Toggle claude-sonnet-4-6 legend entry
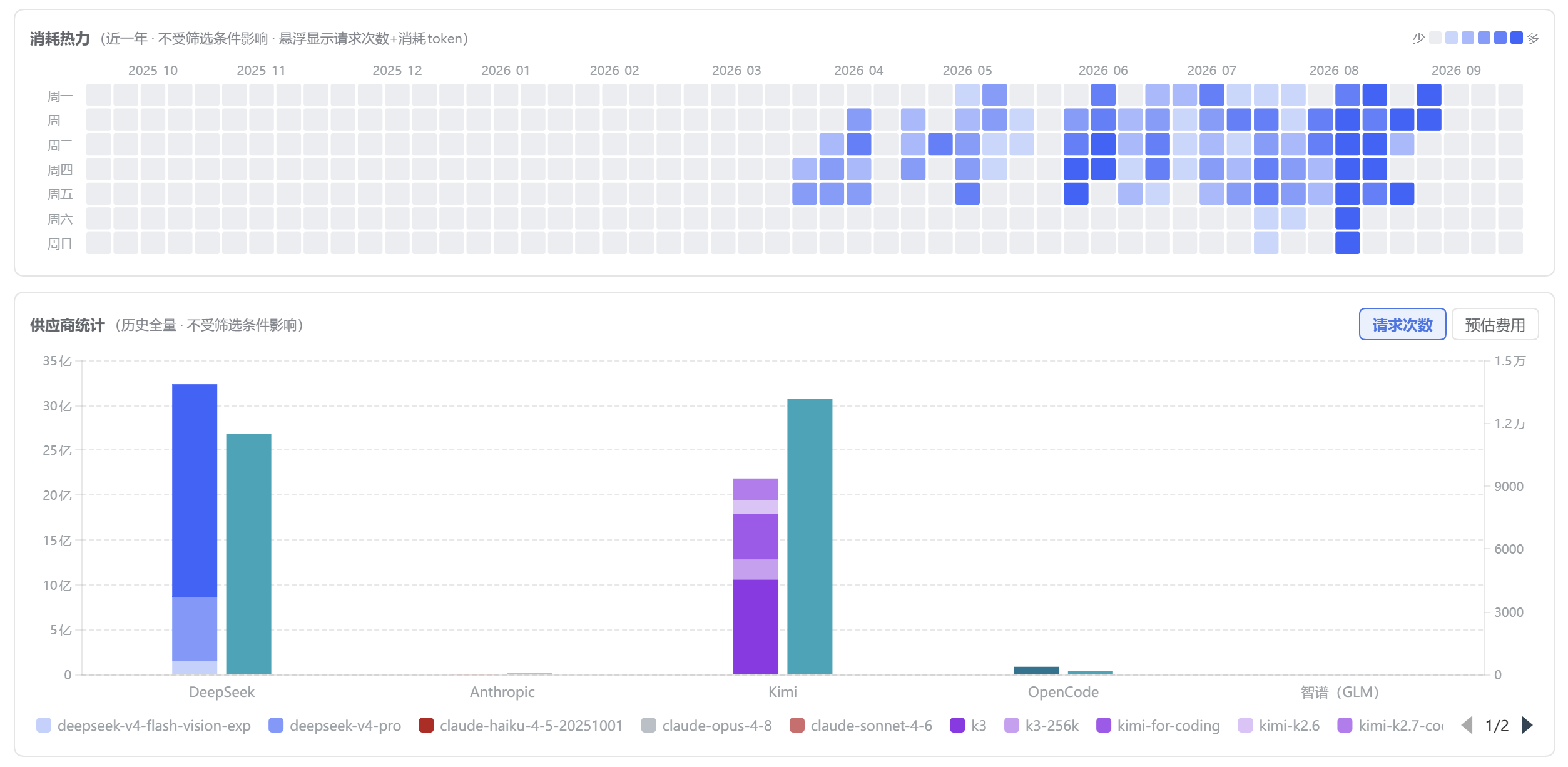1568x767 pixels. pos(861,726)
